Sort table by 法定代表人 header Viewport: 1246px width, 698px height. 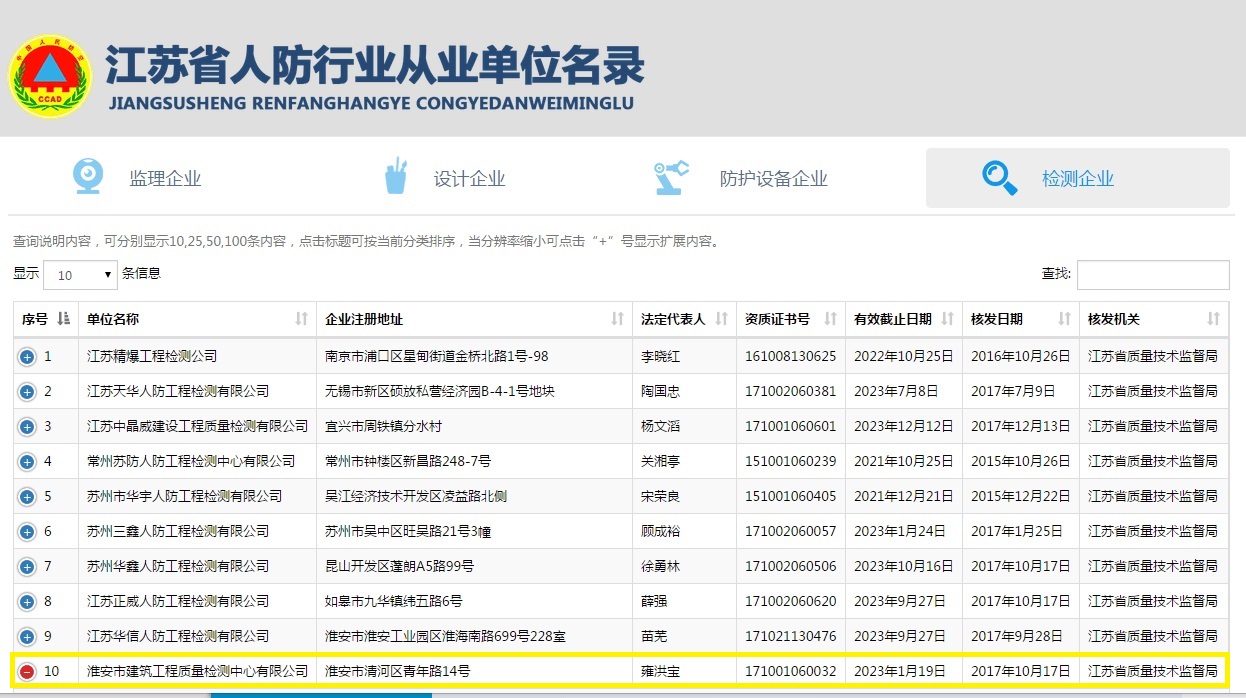pyautogui.click(x=672, y=319)
